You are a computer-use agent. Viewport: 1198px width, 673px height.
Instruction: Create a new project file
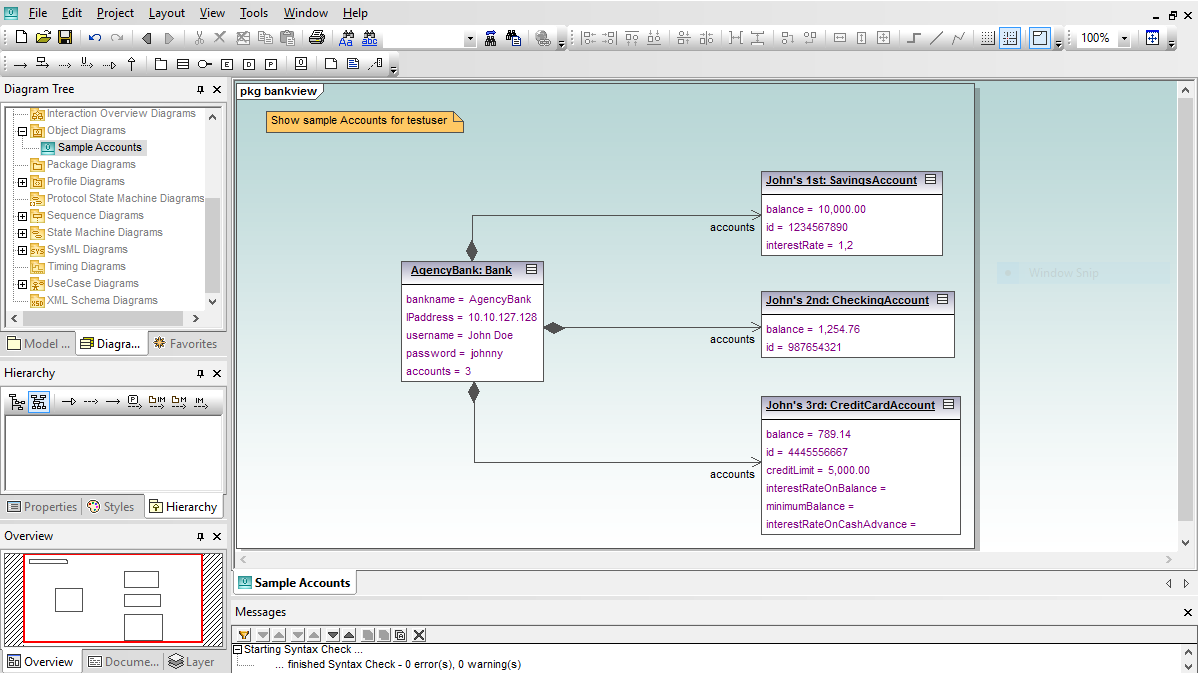pos(21,37)
